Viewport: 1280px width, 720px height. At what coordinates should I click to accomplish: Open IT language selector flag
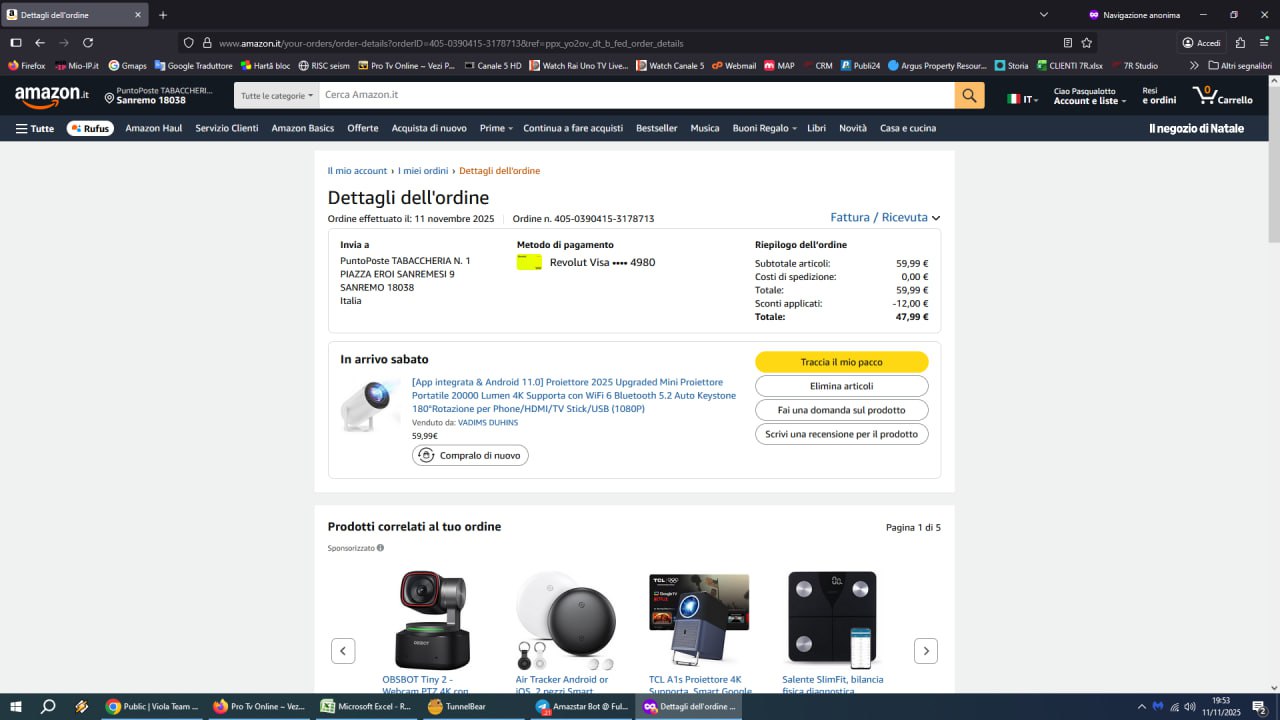tap(1022, 99)
